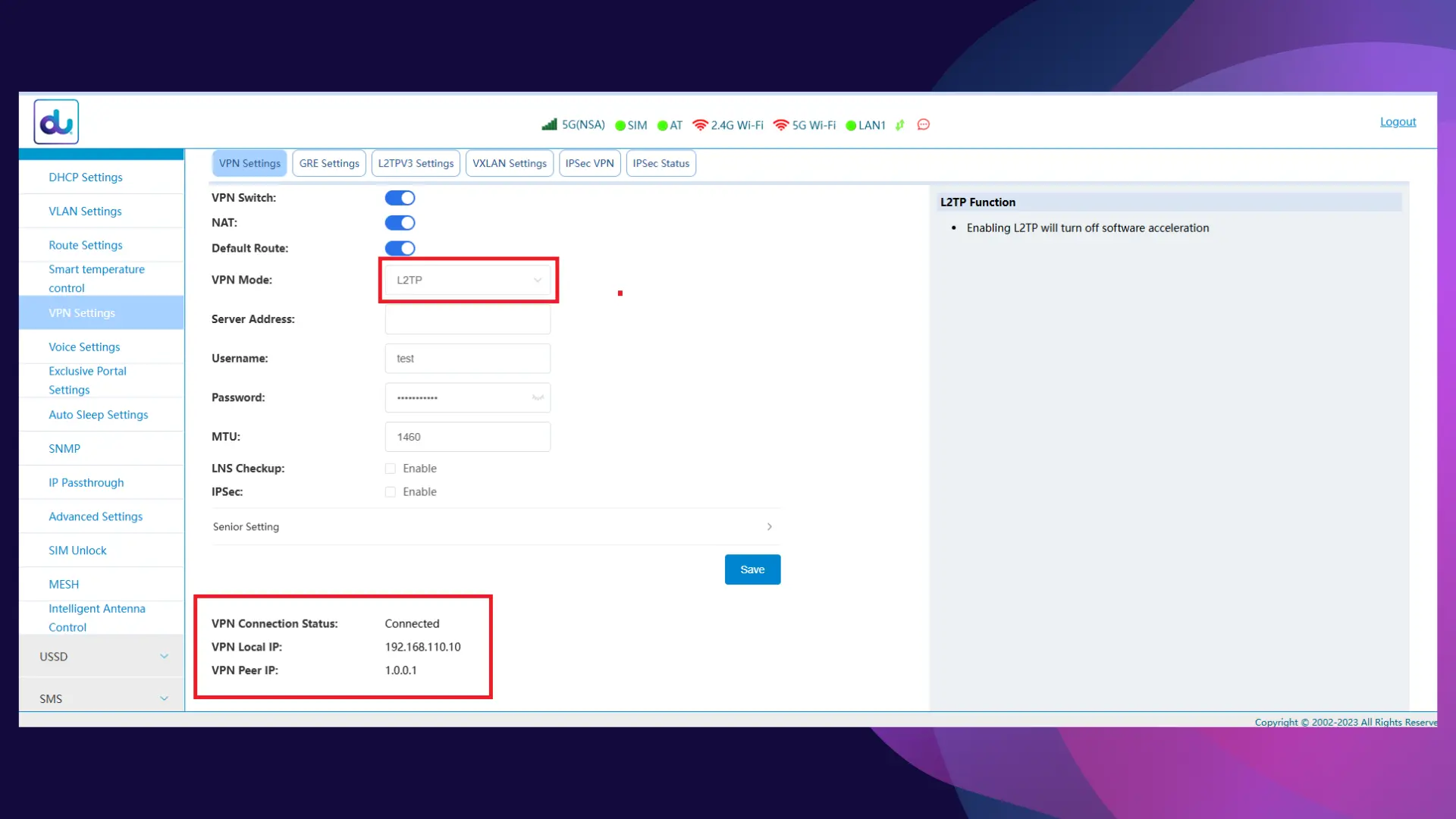Toggle the NAT switch
Viewport: 1456px width, 819px height.
click(400, 223)
